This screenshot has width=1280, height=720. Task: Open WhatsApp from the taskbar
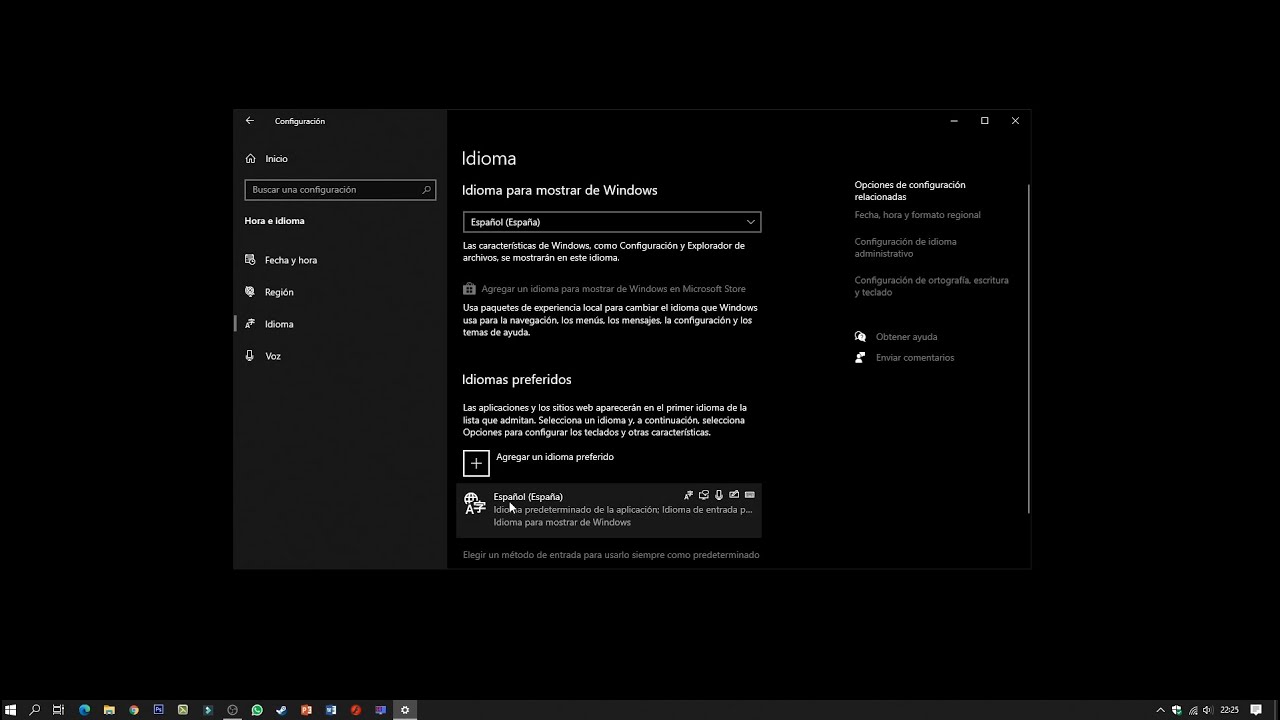tap(257, 710)
